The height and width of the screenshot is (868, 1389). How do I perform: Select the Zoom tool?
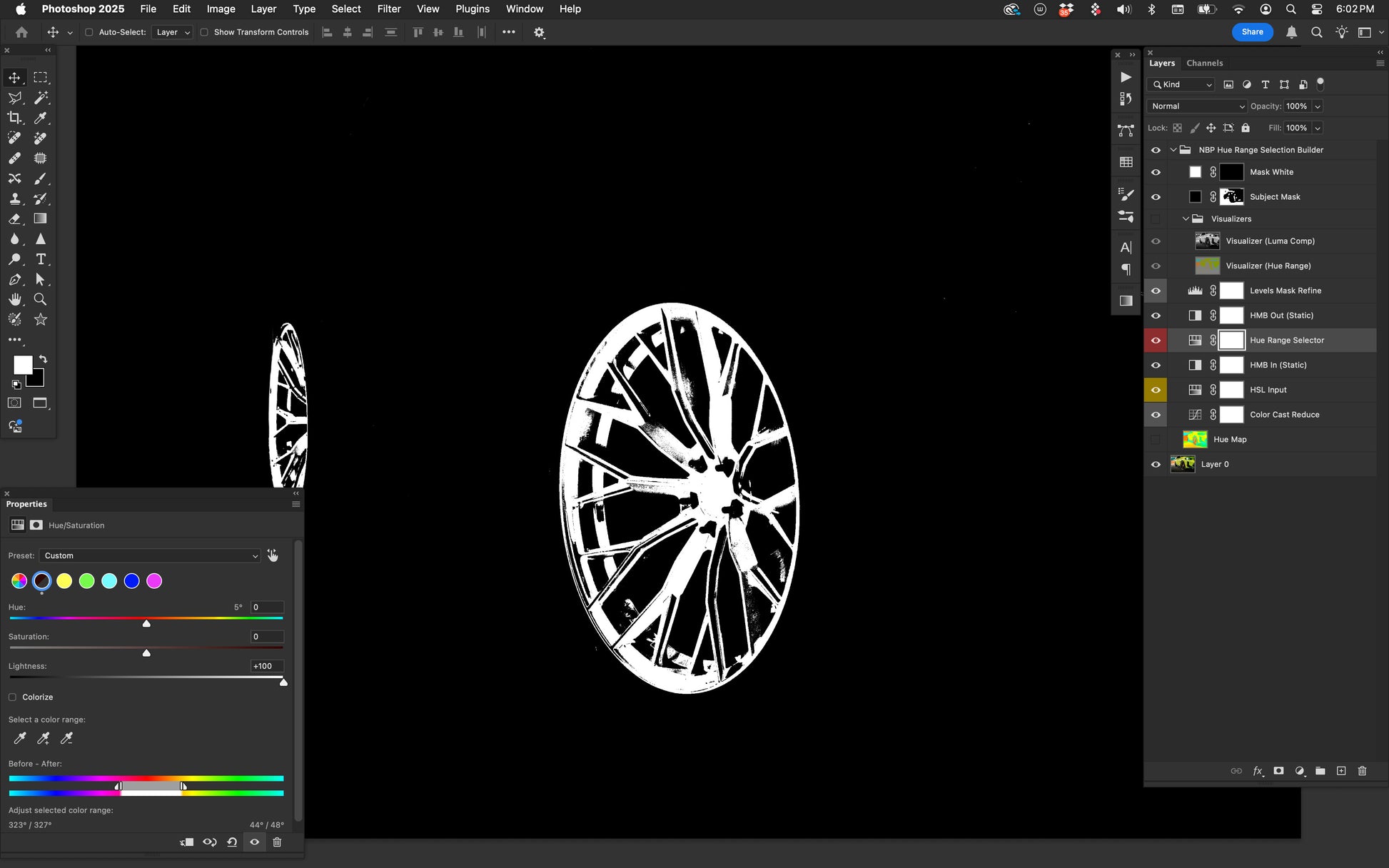(41, 299)
